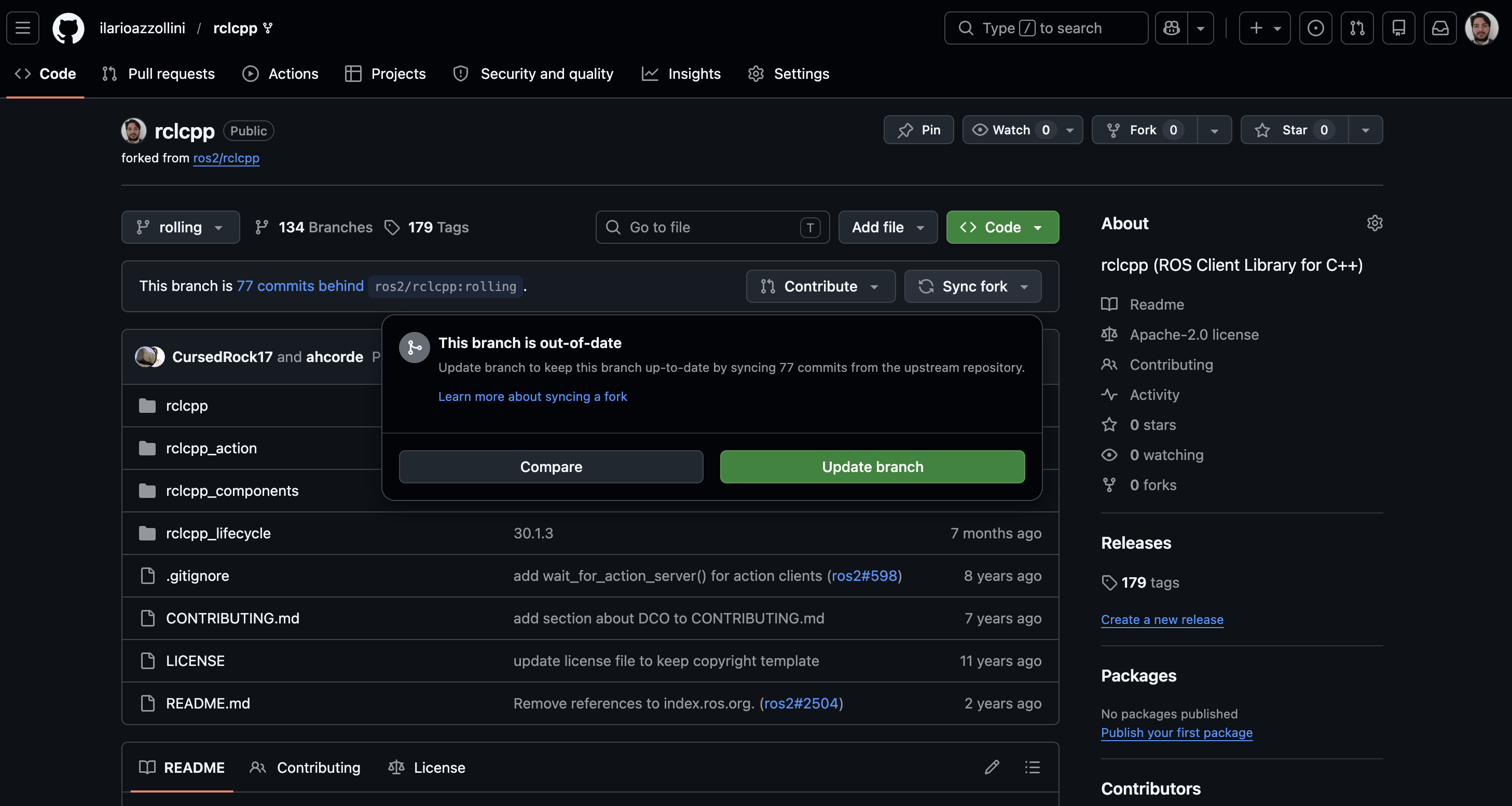Expand the Copilot dropdown arrow in header

1201,27
